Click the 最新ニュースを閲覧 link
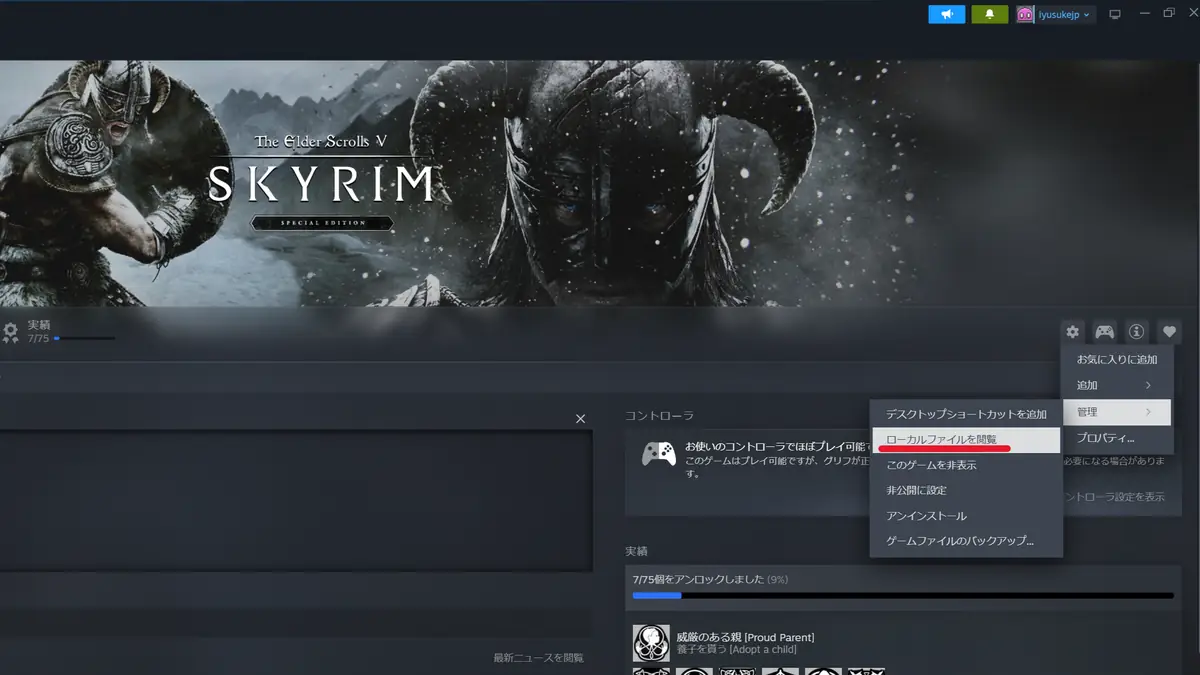The width and height of the screenshot is (1200, 675). [x=538, y=658]
